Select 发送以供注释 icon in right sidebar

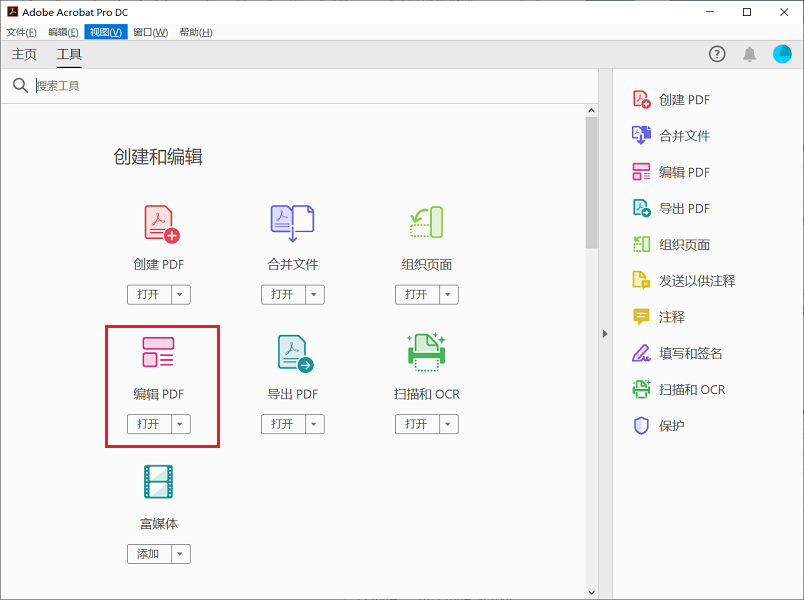(x=641, y=281)
